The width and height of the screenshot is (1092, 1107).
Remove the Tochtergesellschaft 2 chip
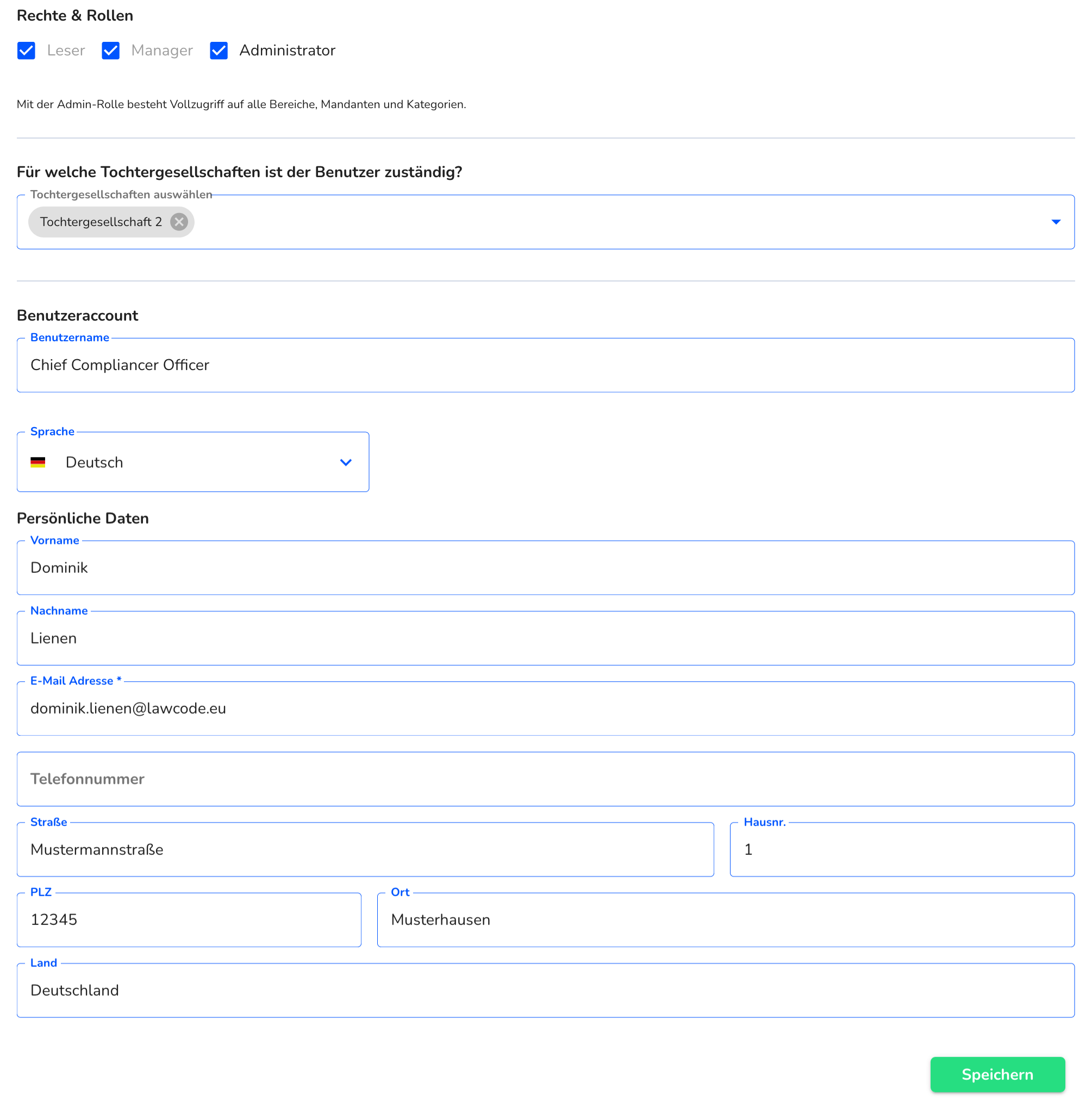179,222
